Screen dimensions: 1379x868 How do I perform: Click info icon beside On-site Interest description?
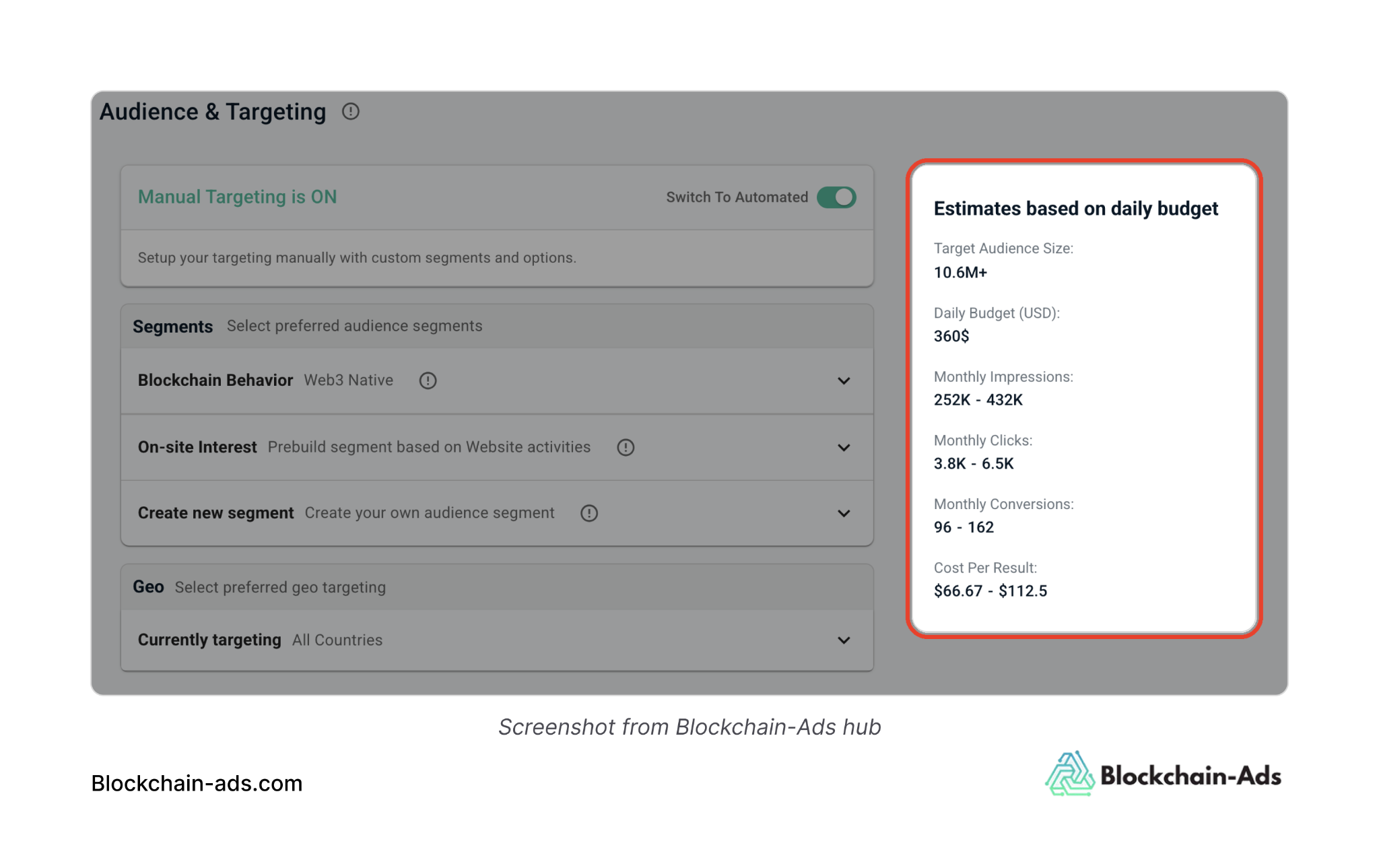tap(626, 447)
